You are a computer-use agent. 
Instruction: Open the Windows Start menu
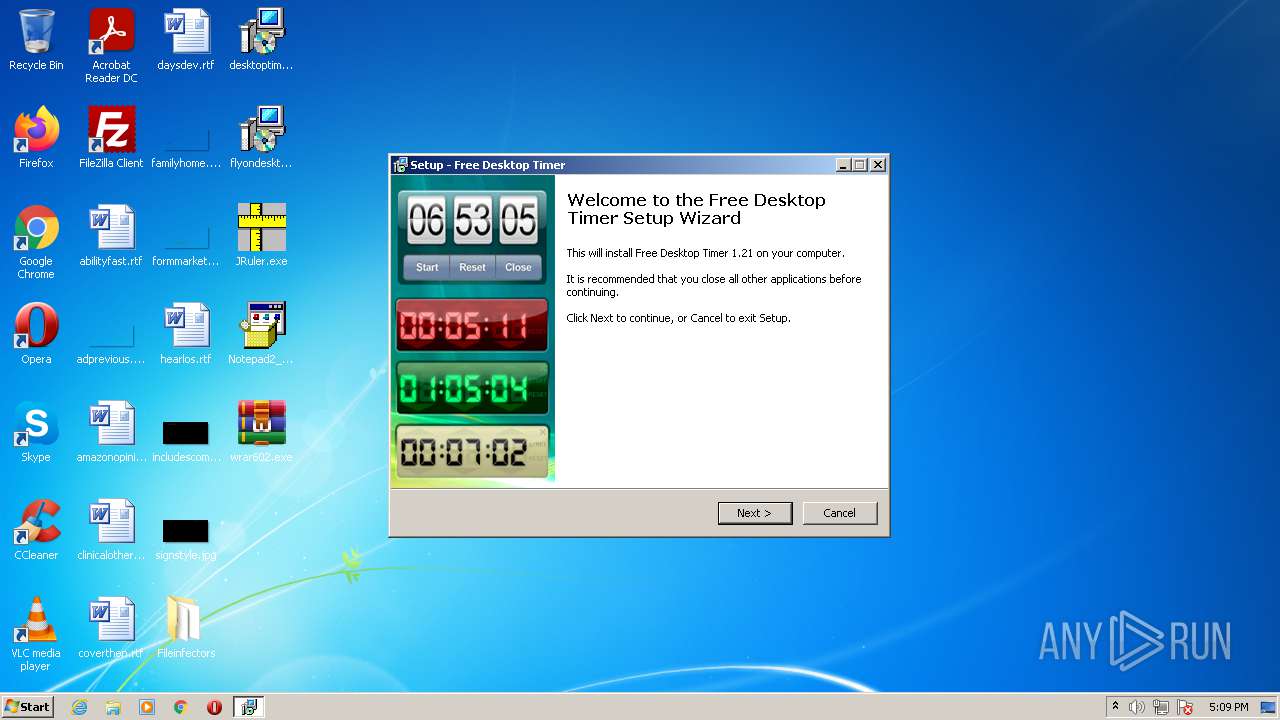point(27,707)
